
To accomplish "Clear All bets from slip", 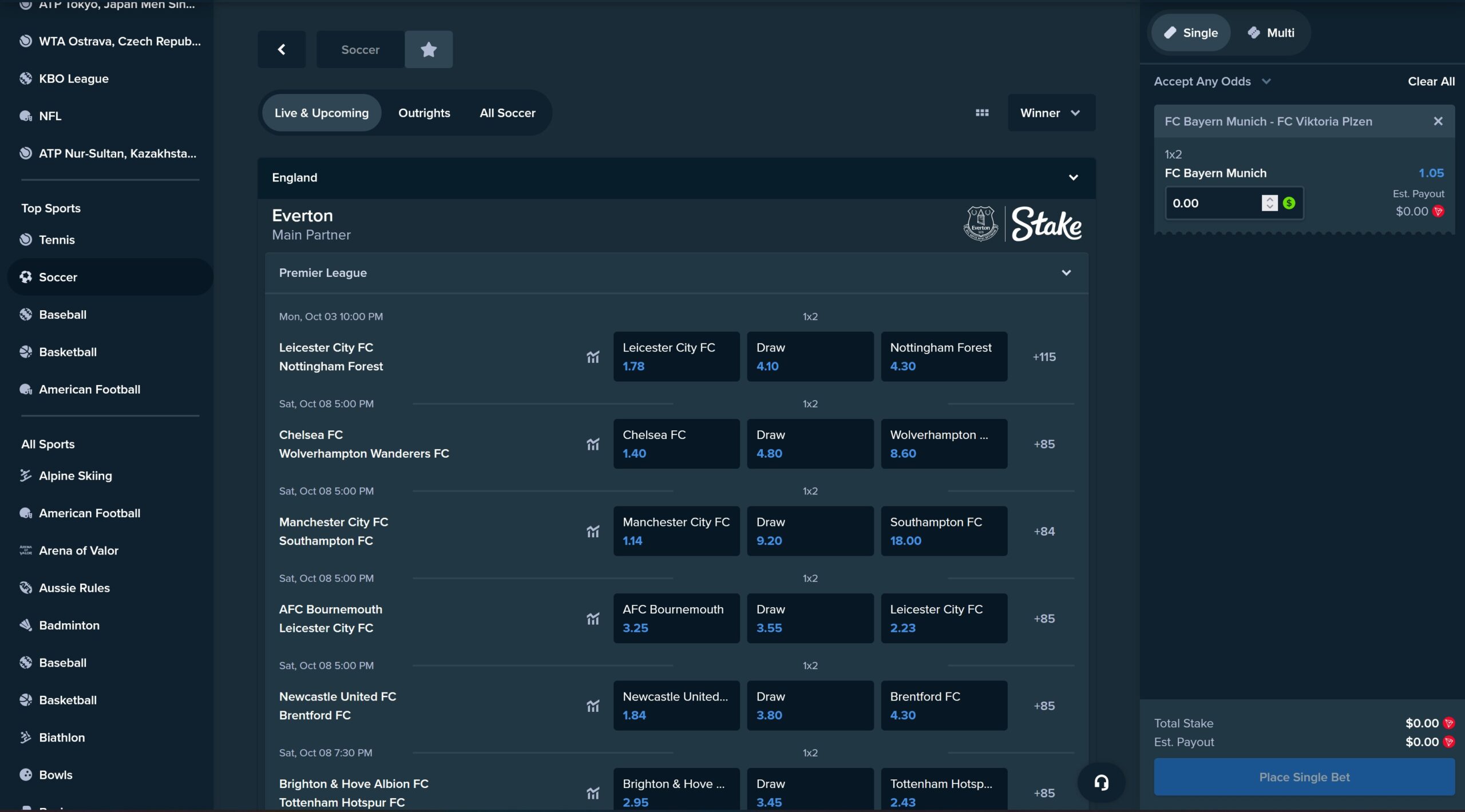I will point(1431,81).
